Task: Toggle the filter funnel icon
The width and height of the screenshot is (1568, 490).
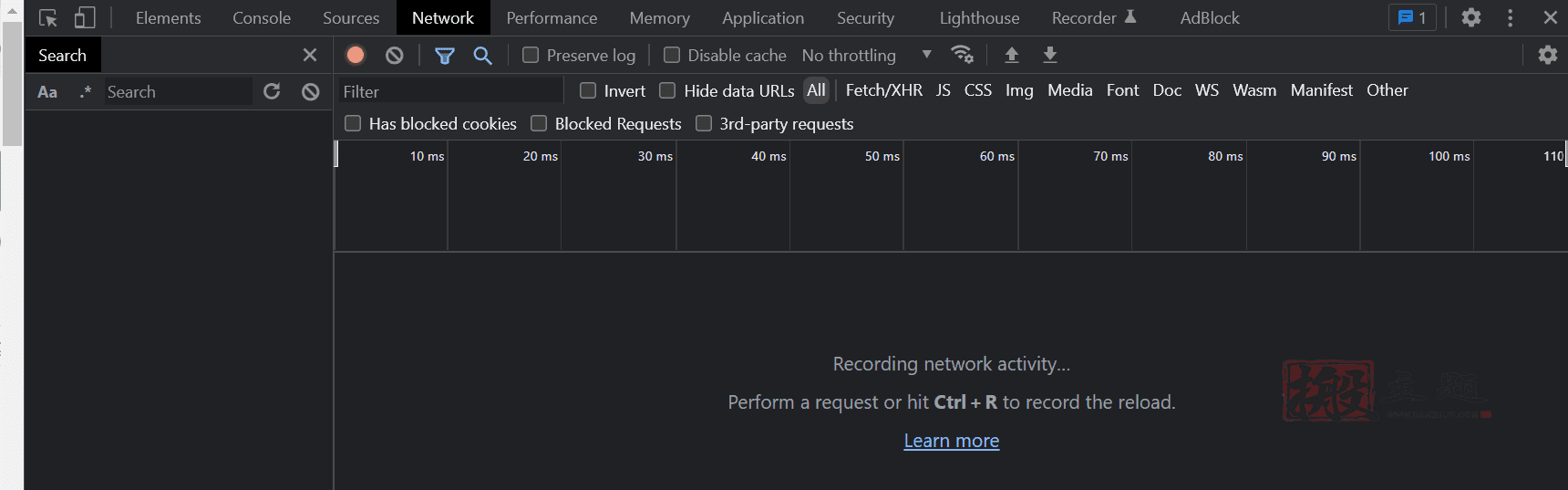Action: pyautogui.click(x=444, y=56)
